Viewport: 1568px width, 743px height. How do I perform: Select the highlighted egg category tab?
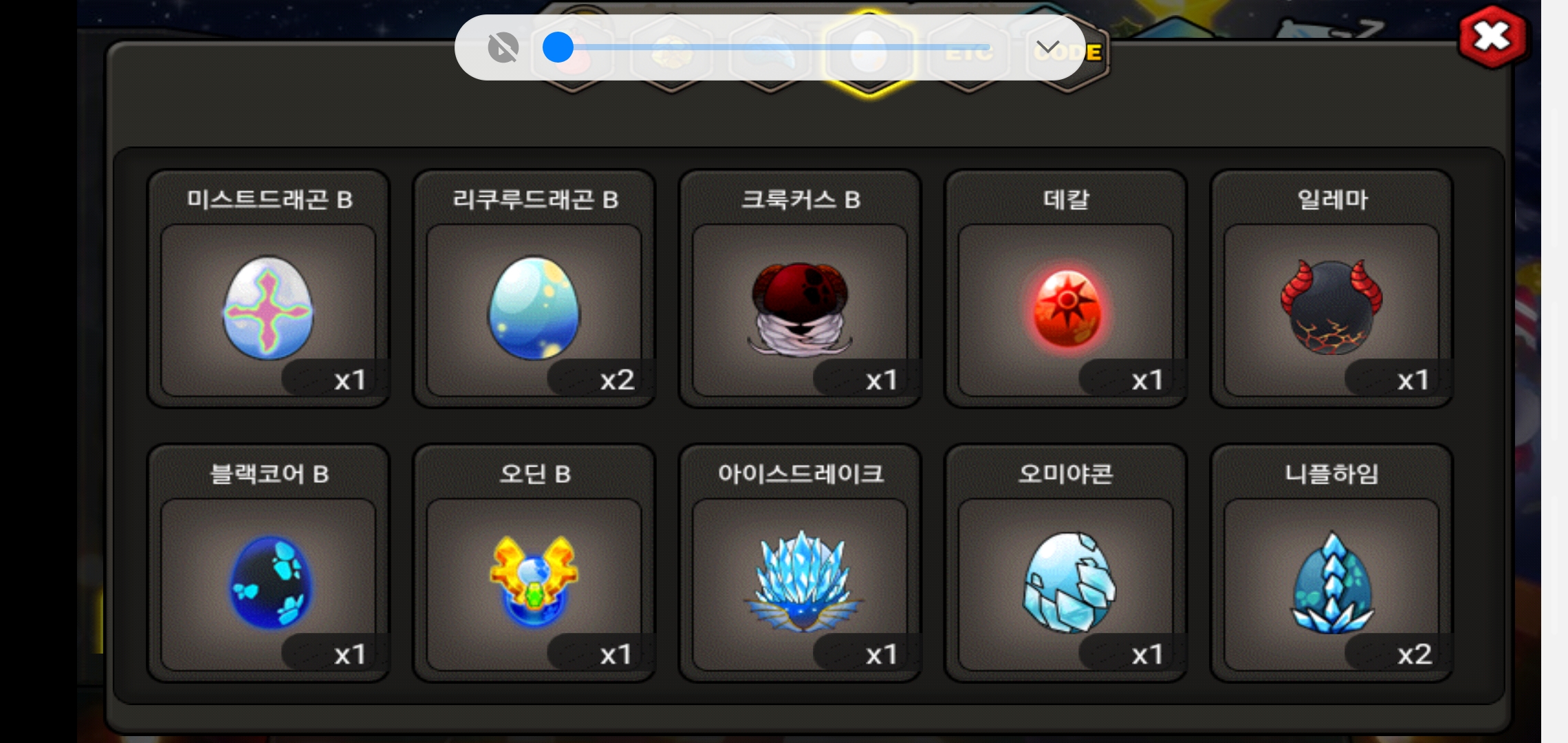[x=869, y=53]
